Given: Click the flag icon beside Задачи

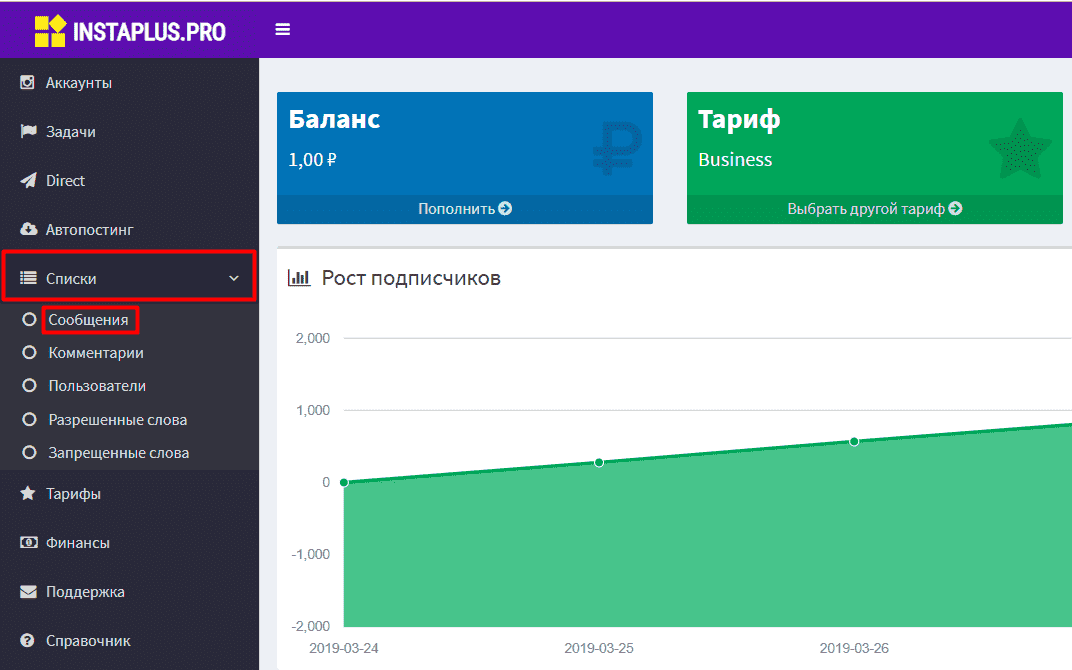Looking at the screenshot, I should [28, 131].
